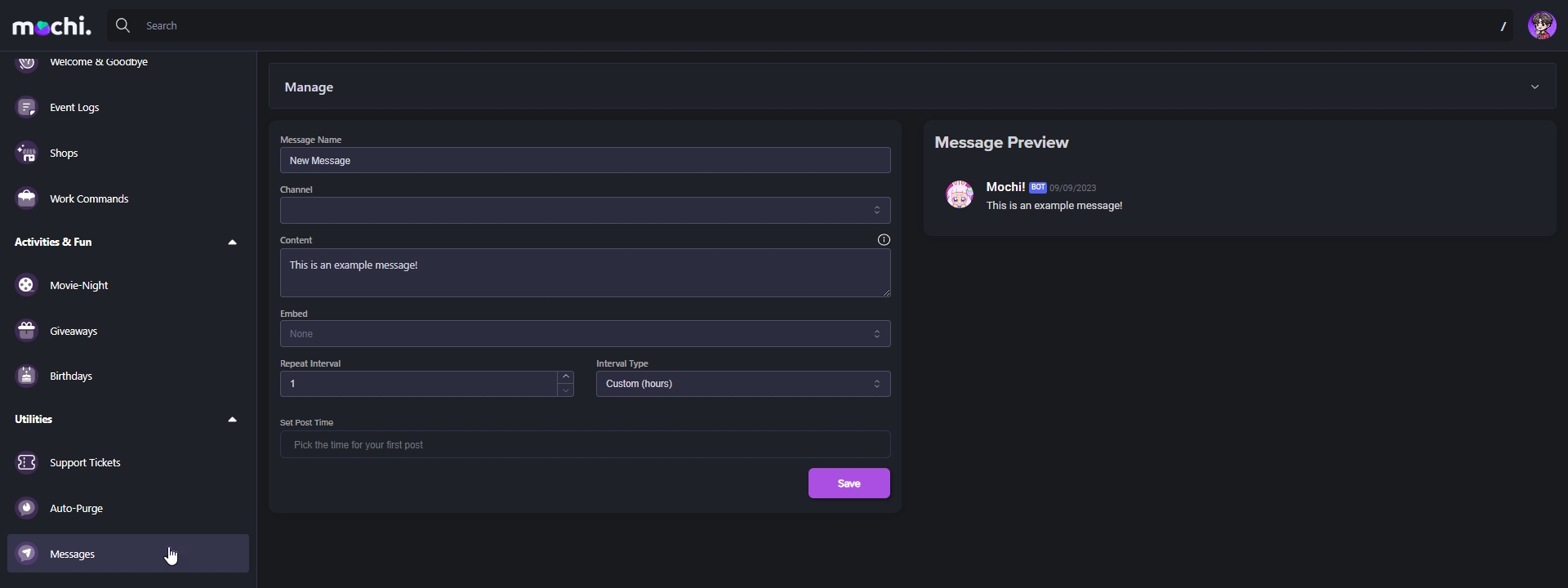Viewport: 1568px width, 588px height.
Task: Click the Content textarea resize handle
Action: (x=885, y=292)
